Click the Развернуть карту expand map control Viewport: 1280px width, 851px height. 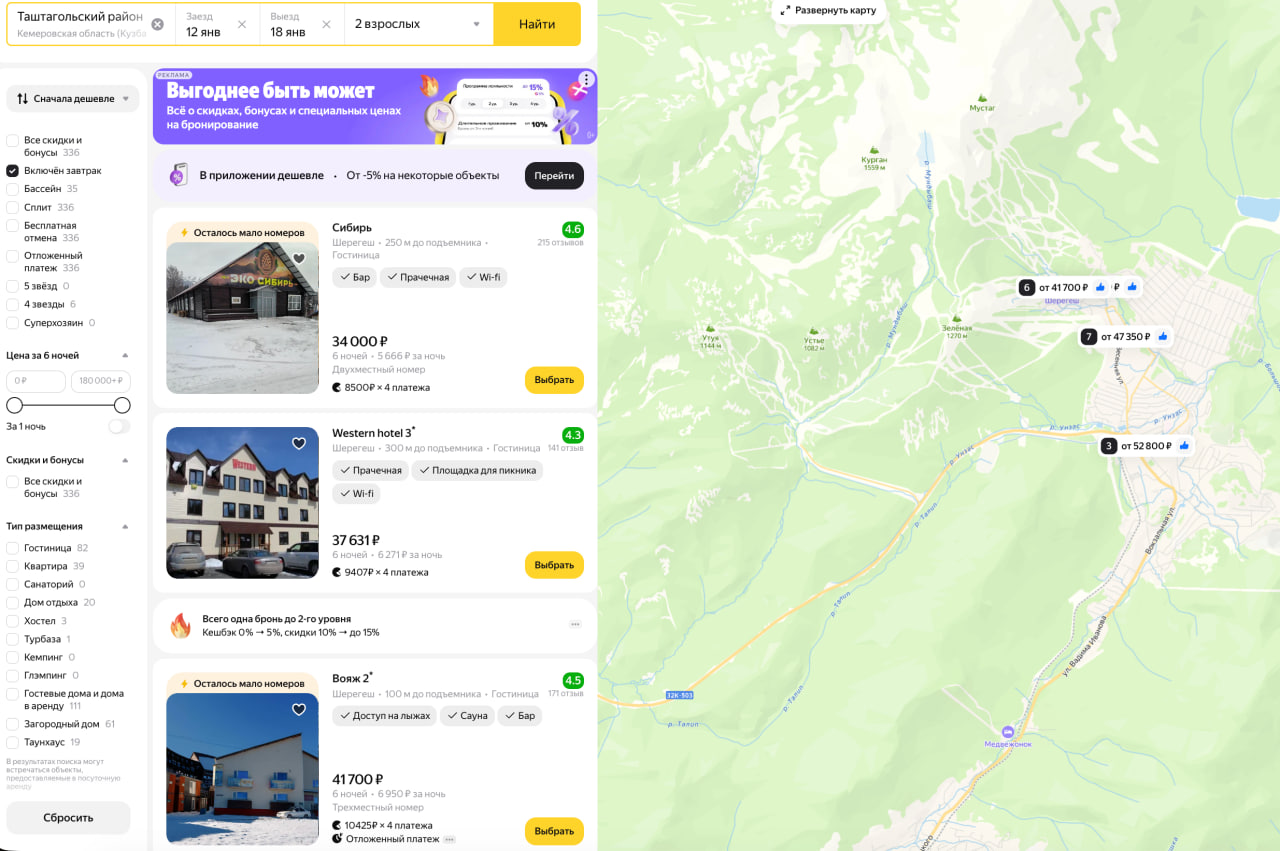coord(827,10)
